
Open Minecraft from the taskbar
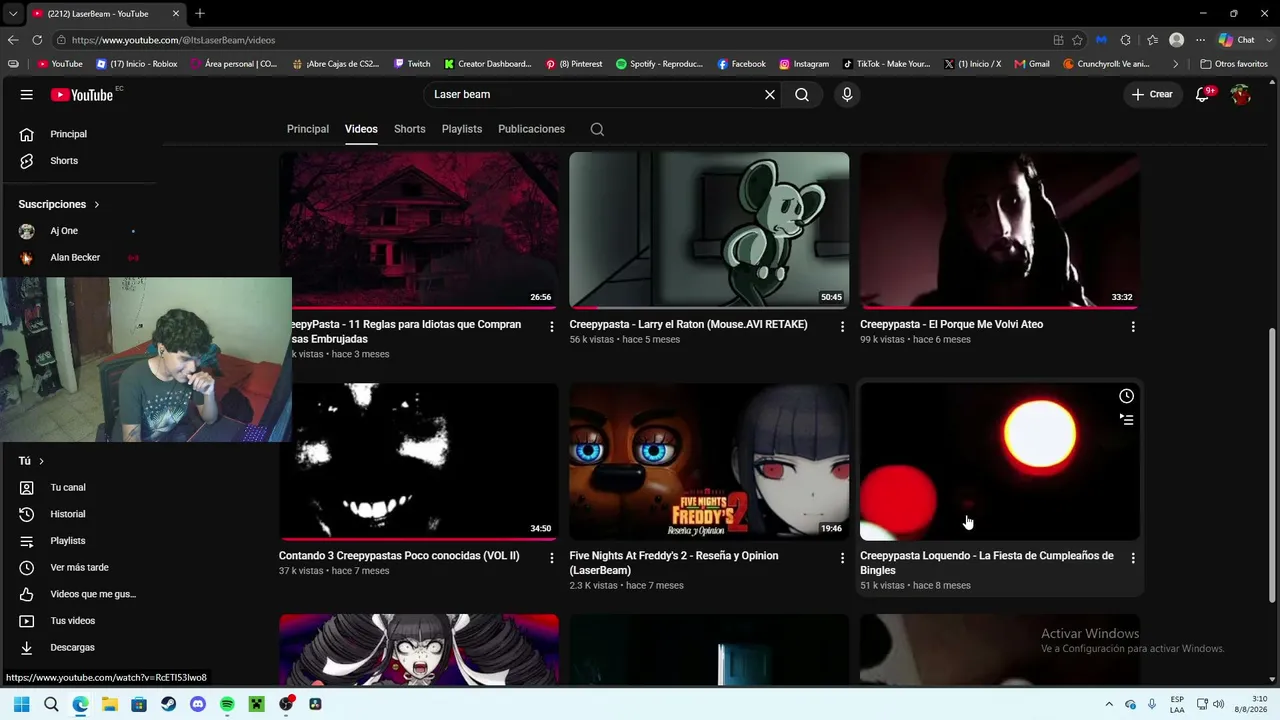coord(256,704)
